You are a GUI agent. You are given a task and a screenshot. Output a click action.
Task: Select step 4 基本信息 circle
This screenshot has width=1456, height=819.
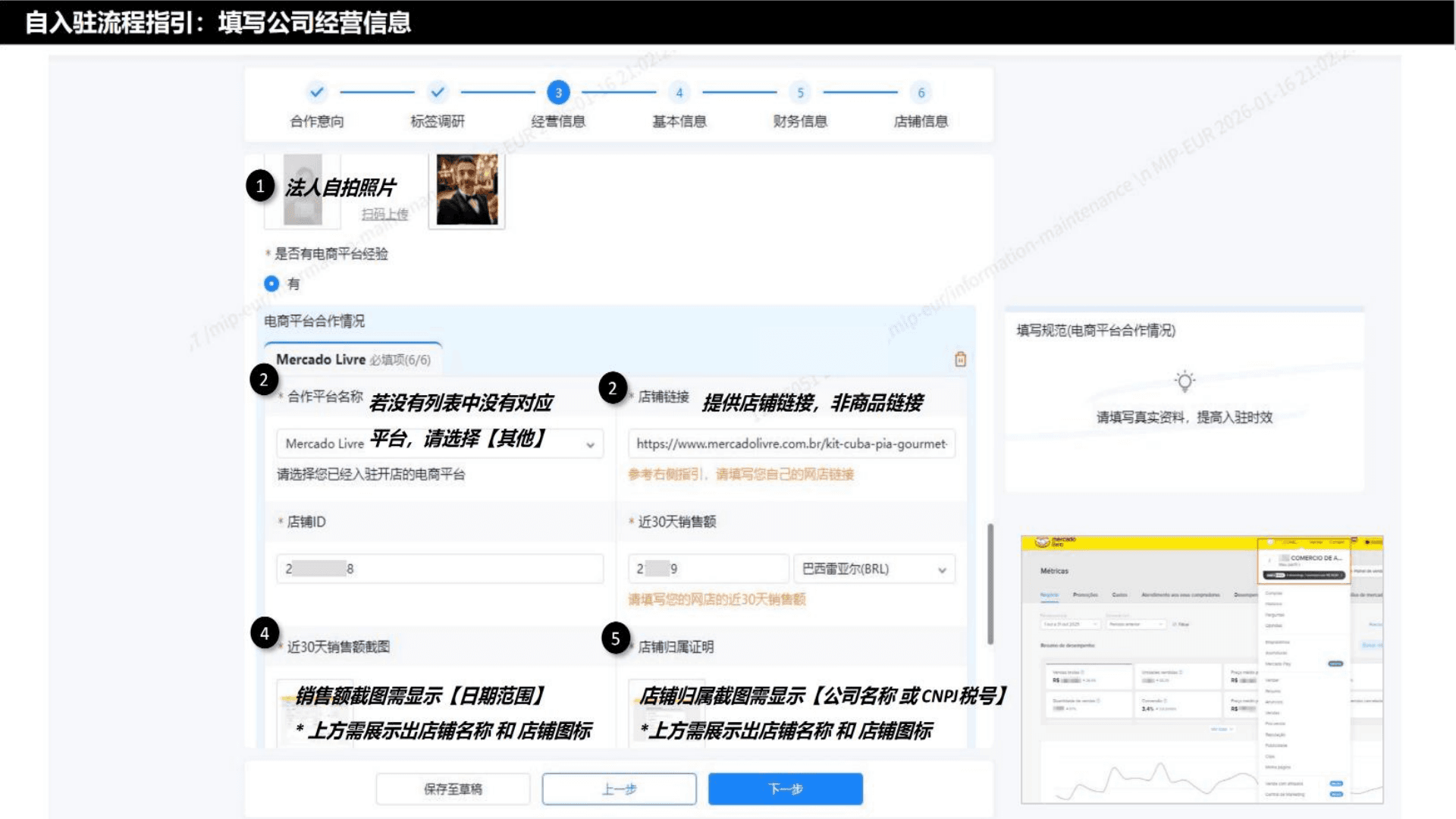point(679,93)
